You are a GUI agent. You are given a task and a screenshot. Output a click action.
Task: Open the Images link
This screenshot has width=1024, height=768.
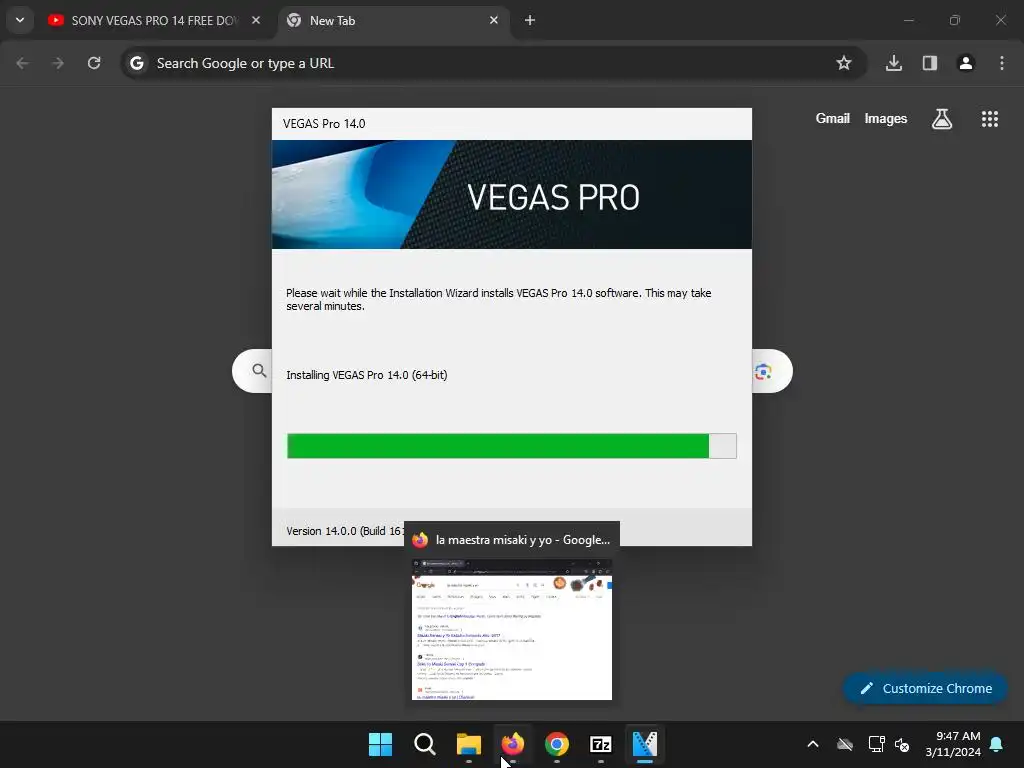coord(886,118)
